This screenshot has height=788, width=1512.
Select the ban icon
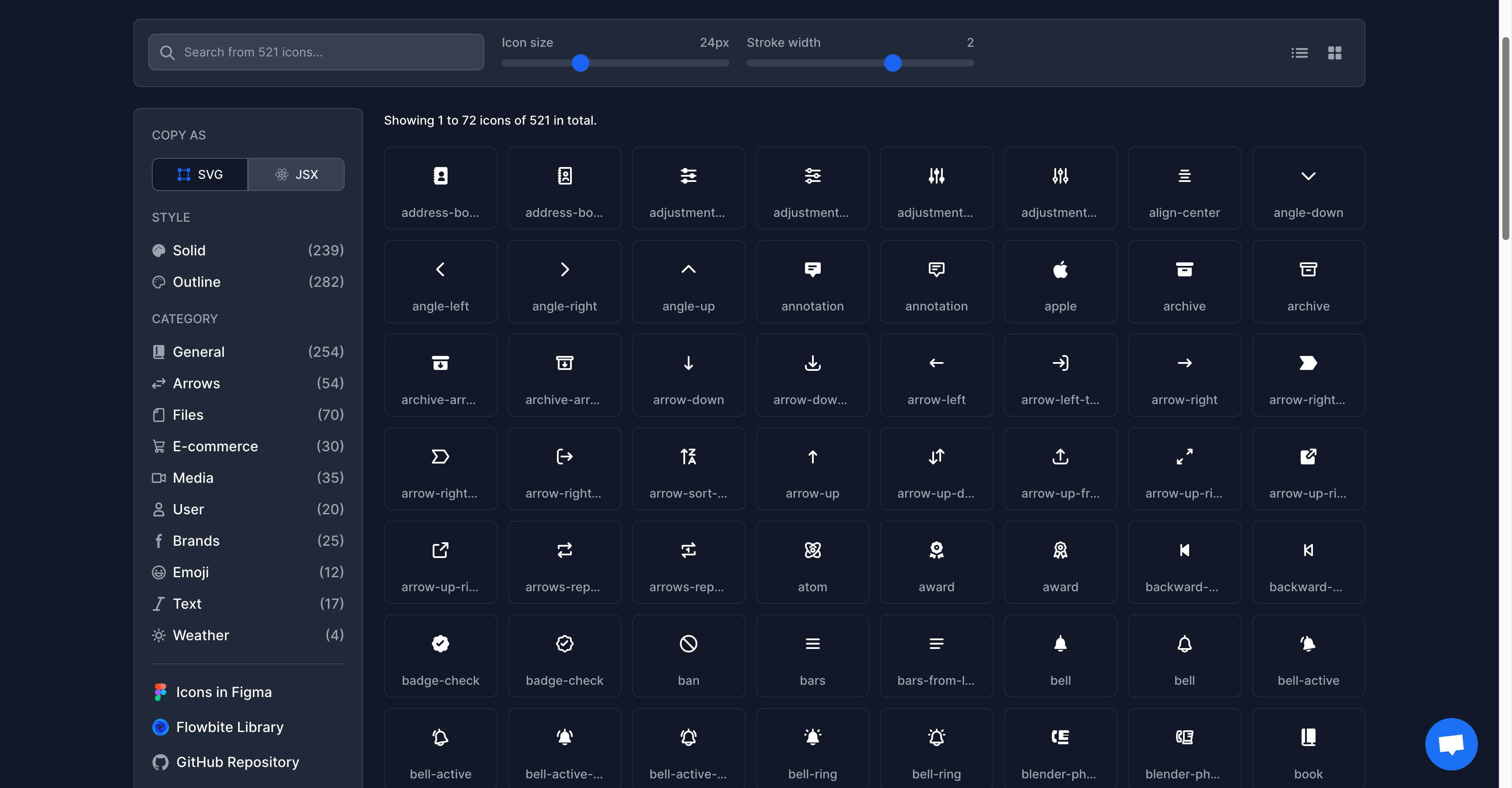(x=689, y=656)
